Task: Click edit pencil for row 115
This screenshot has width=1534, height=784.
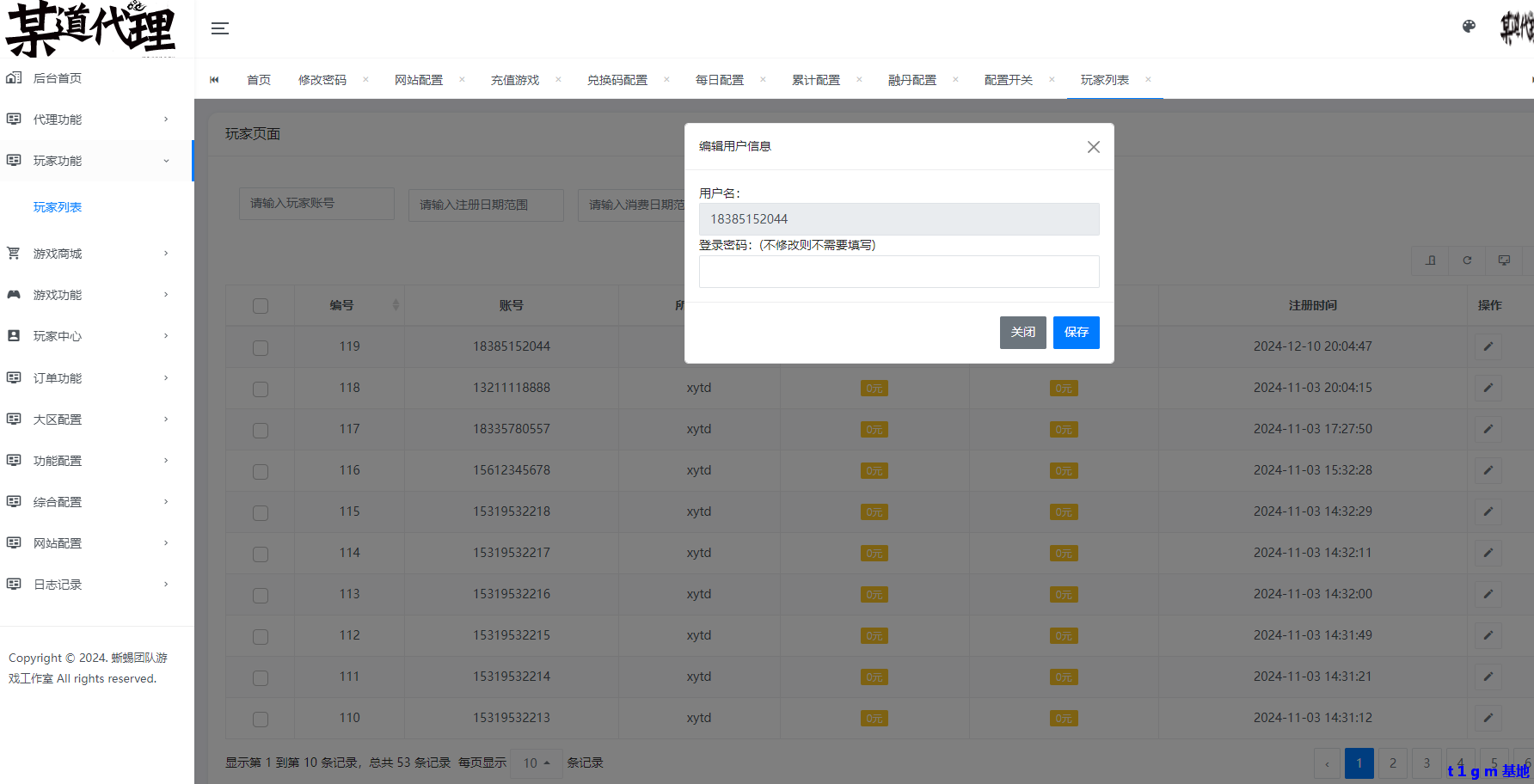Action: click(1488, 511)
